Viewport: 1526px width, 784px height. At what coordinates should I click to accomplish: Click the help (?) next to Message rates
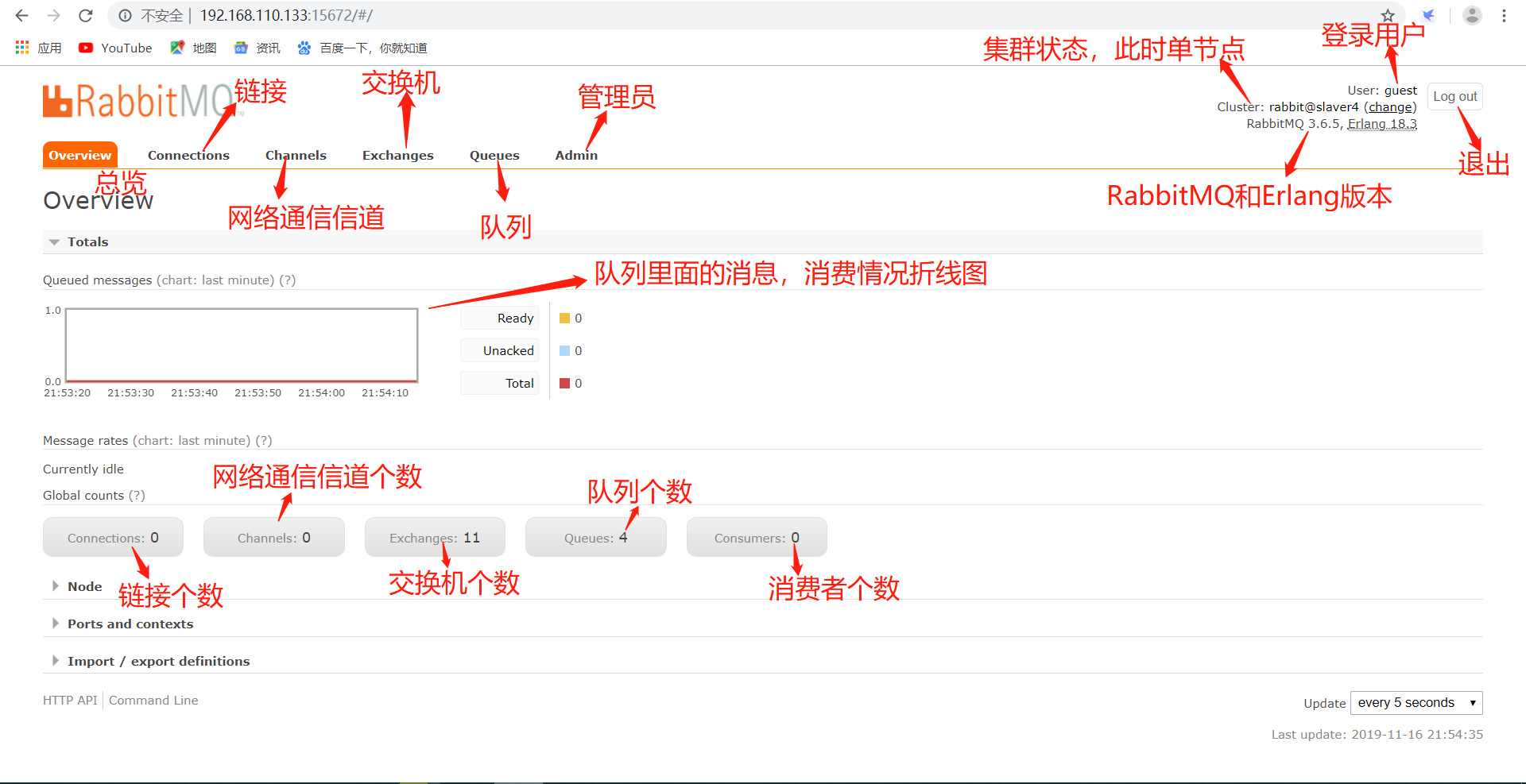(x=263, y=440)
